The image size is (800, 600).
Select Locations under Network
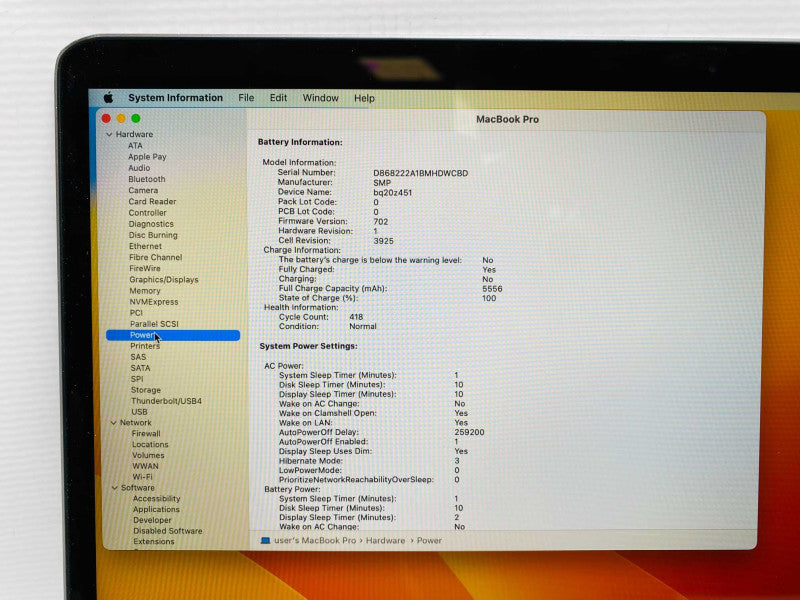click(x=150, y=444)
